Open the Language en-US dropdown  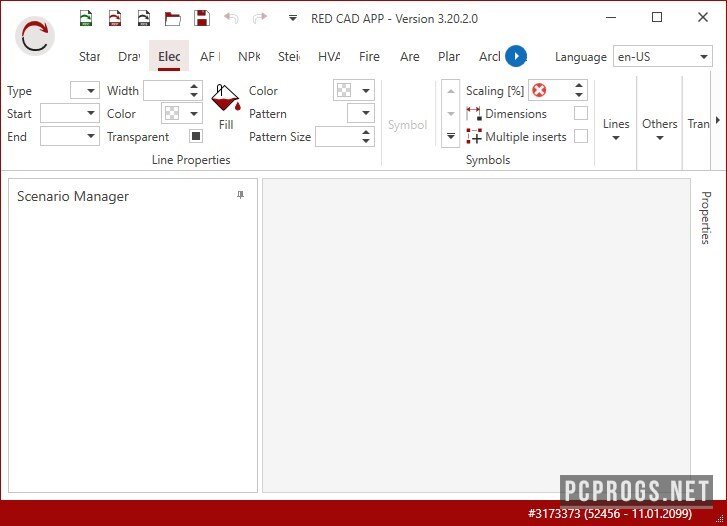663,57
